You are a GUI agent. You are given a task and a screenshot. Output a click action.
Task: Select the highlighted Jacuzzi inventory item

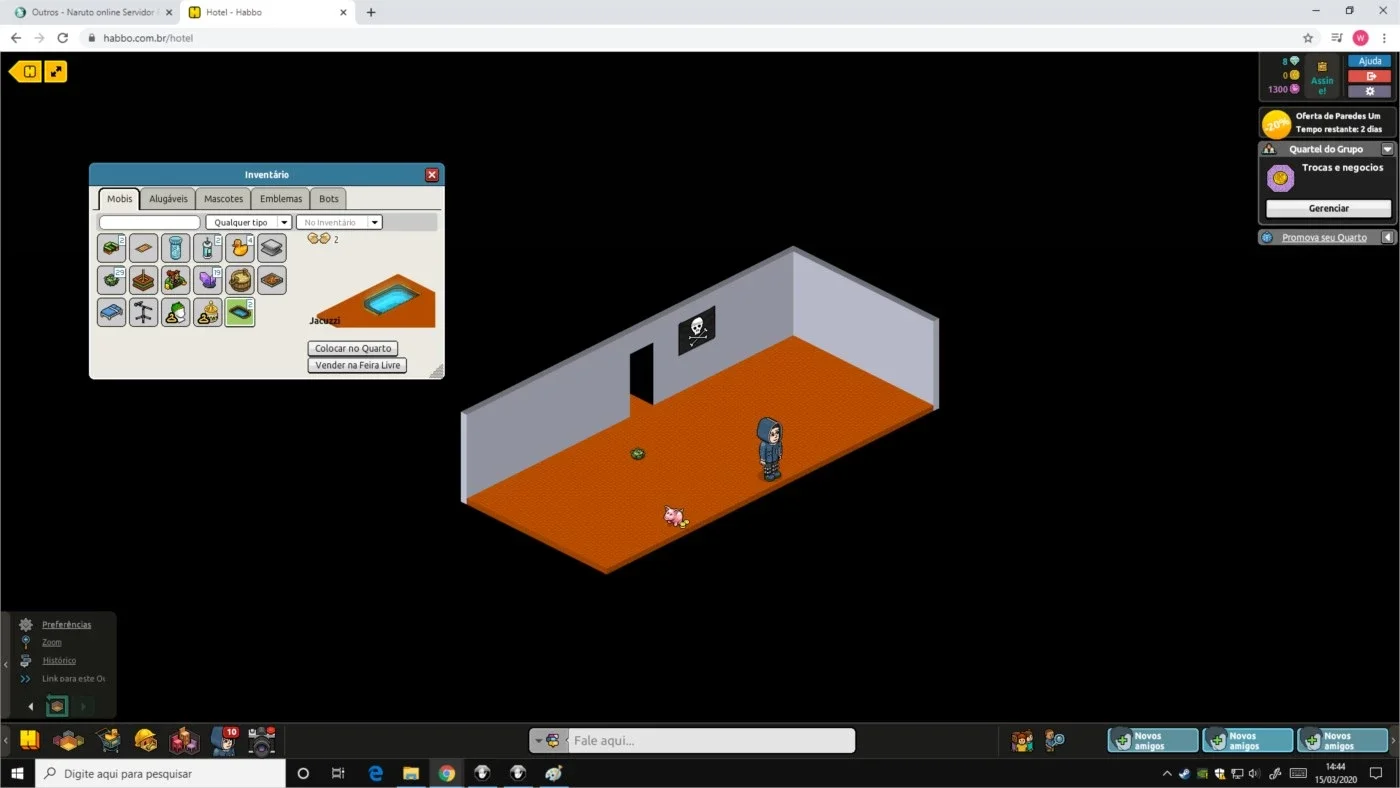pyautogui.click(x=239, y=312)
